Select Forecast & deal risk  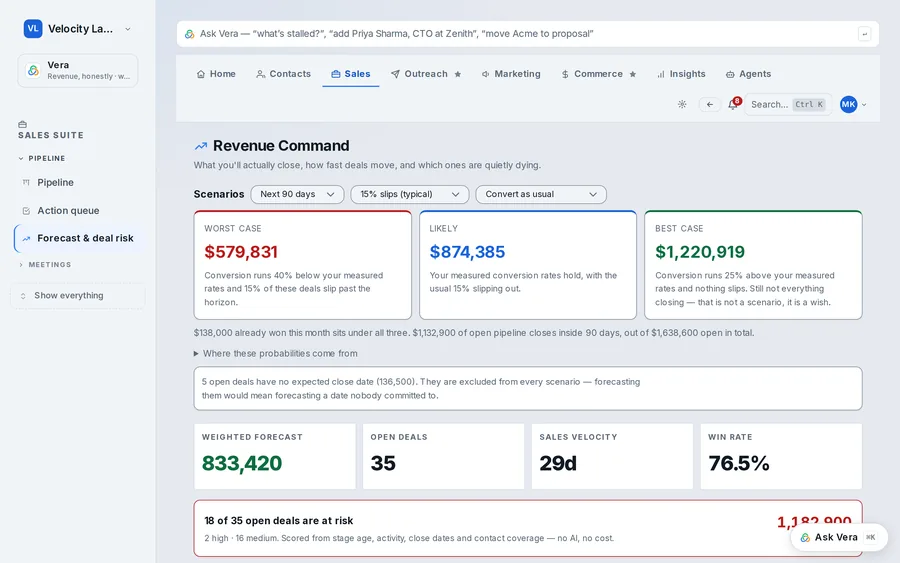click(x=78, y=238)
